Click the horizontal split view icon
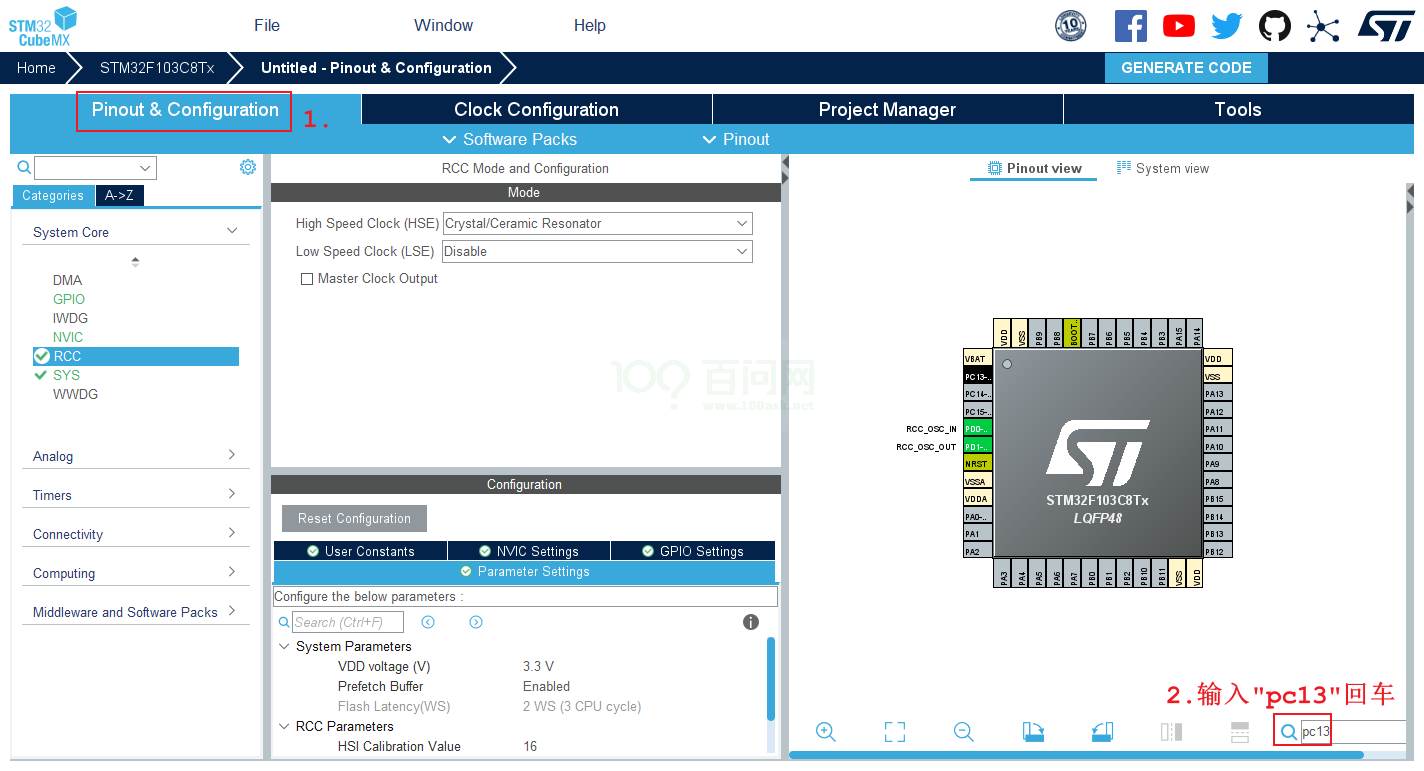This screenshot has height=771, width=1424. click(1240, 732)
